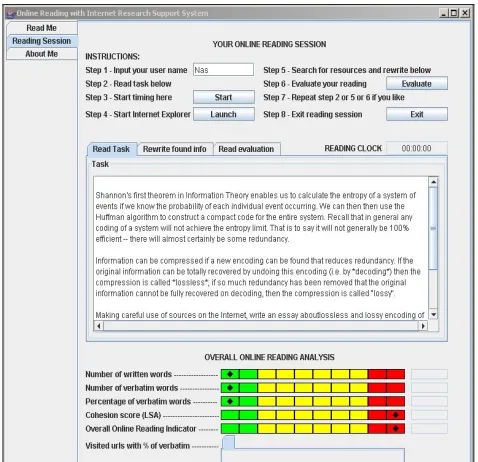The width and height of the screenshot is (478, 462).
Task: Open the About Me side tab
Action: tap(42, 54)
